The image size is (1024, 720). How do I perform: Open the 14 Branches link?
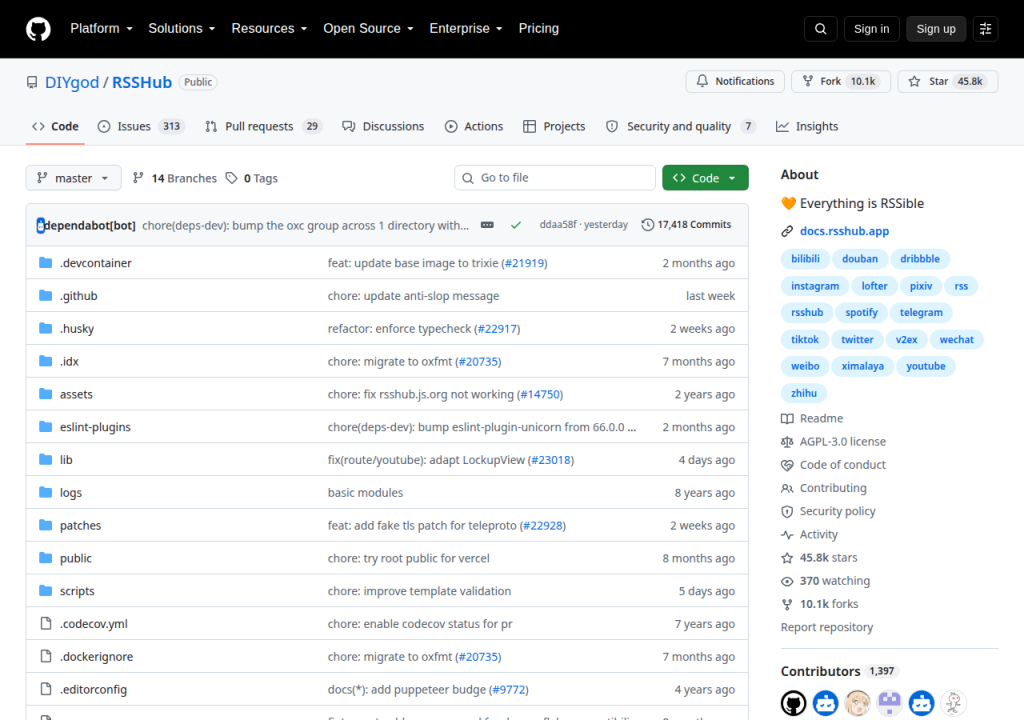pos(174,178)
